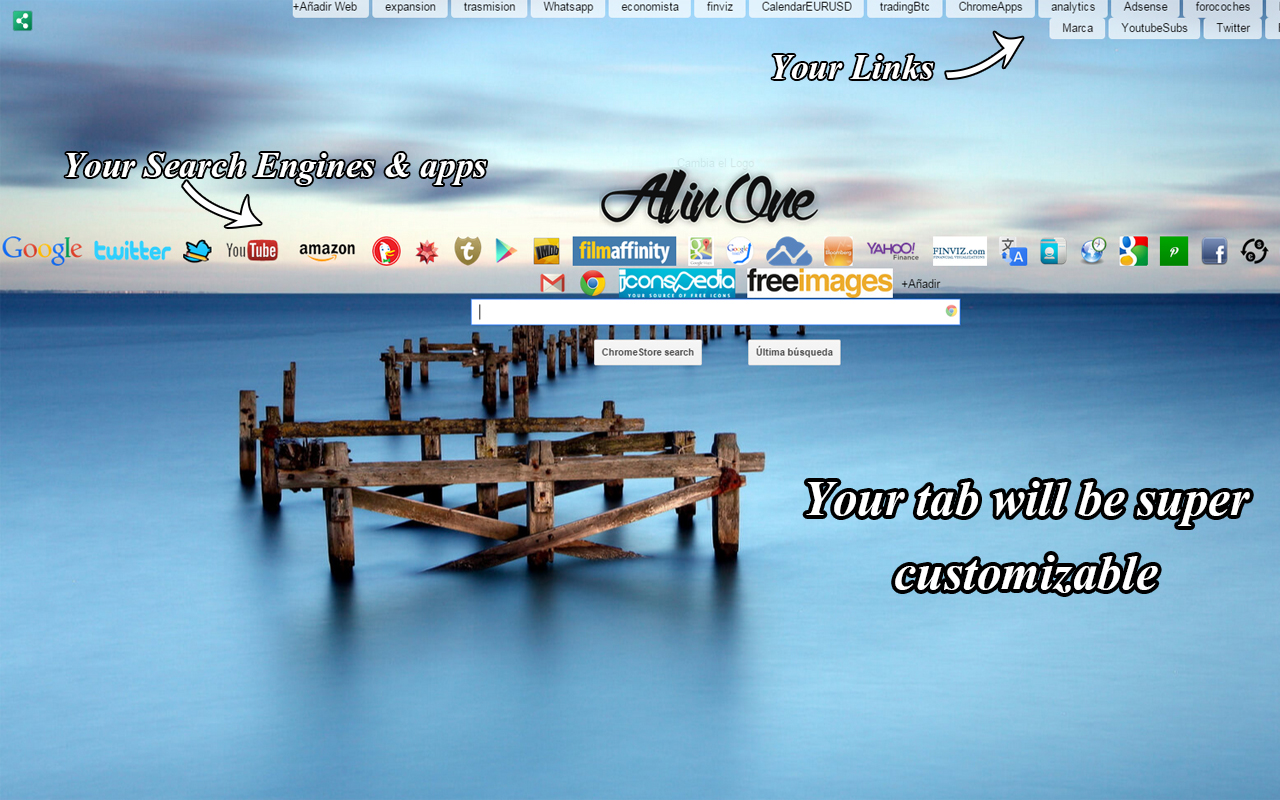Select the Twitter text logo
The height and width of the screenshot is (800, 1280).
coord(132,251)
